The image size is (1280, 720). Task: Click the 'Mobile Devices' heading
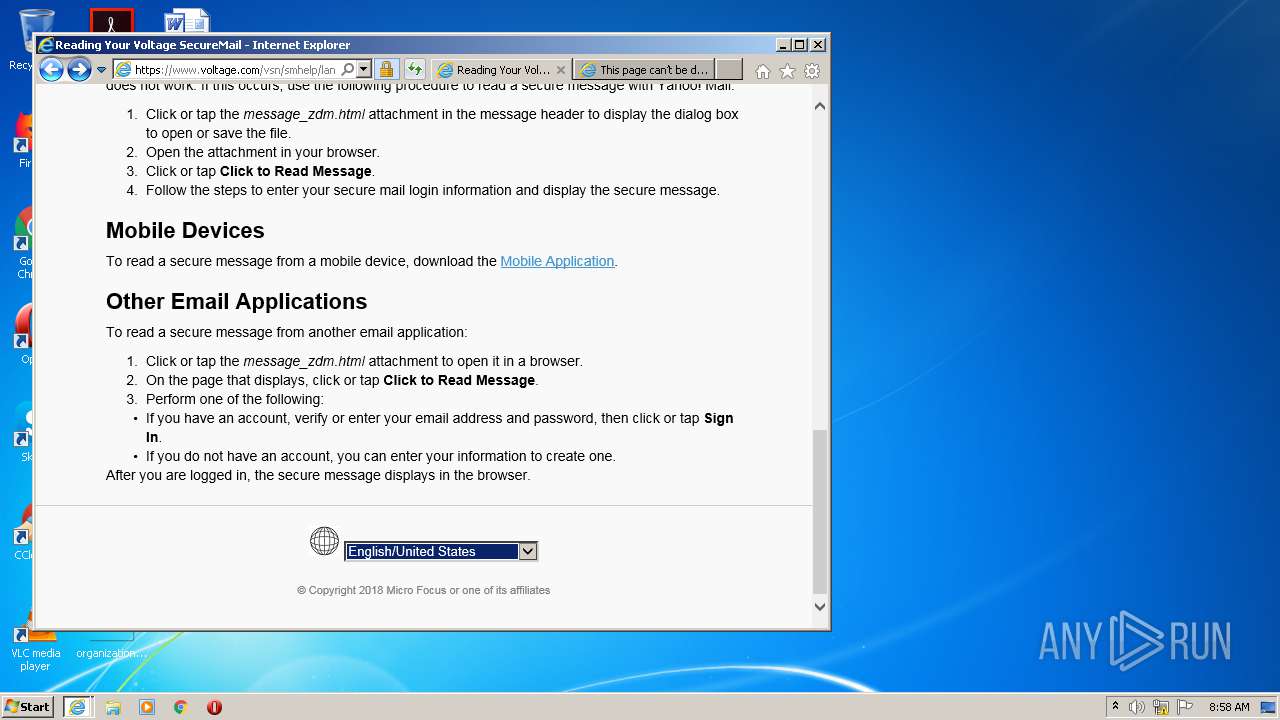point(185,230)
